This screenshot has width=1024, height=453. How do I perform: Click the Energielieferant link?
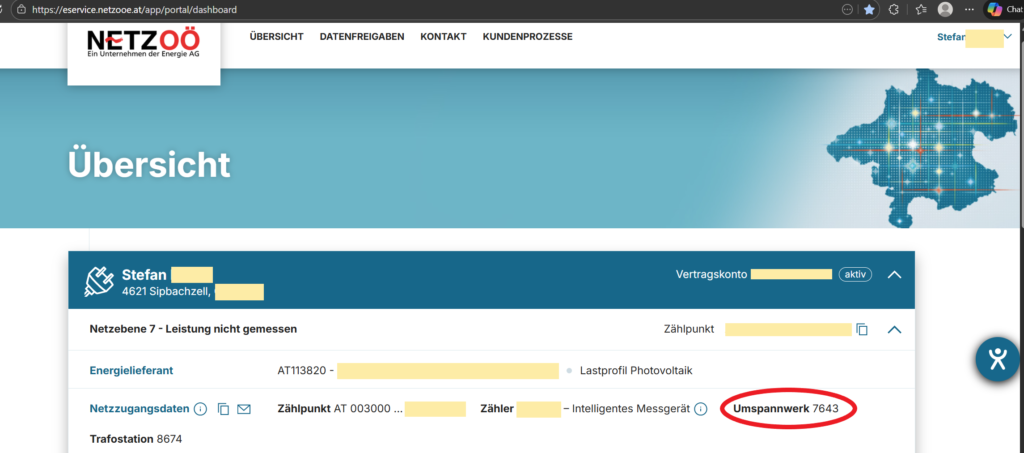click(131, 370)
